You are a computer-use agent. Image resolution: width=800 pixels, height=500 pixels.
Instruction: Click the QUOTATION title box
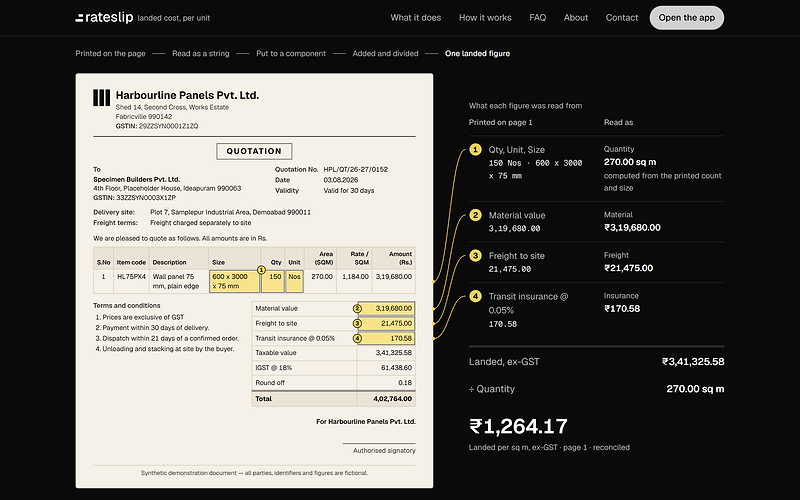(x=254, y=151)
